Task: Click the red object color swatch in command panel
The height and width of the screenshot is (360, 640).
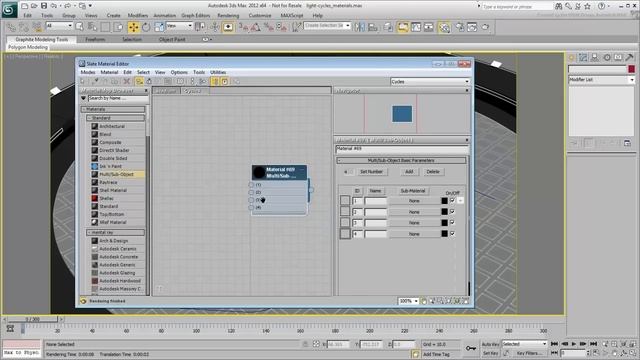Action: (631, 69)
